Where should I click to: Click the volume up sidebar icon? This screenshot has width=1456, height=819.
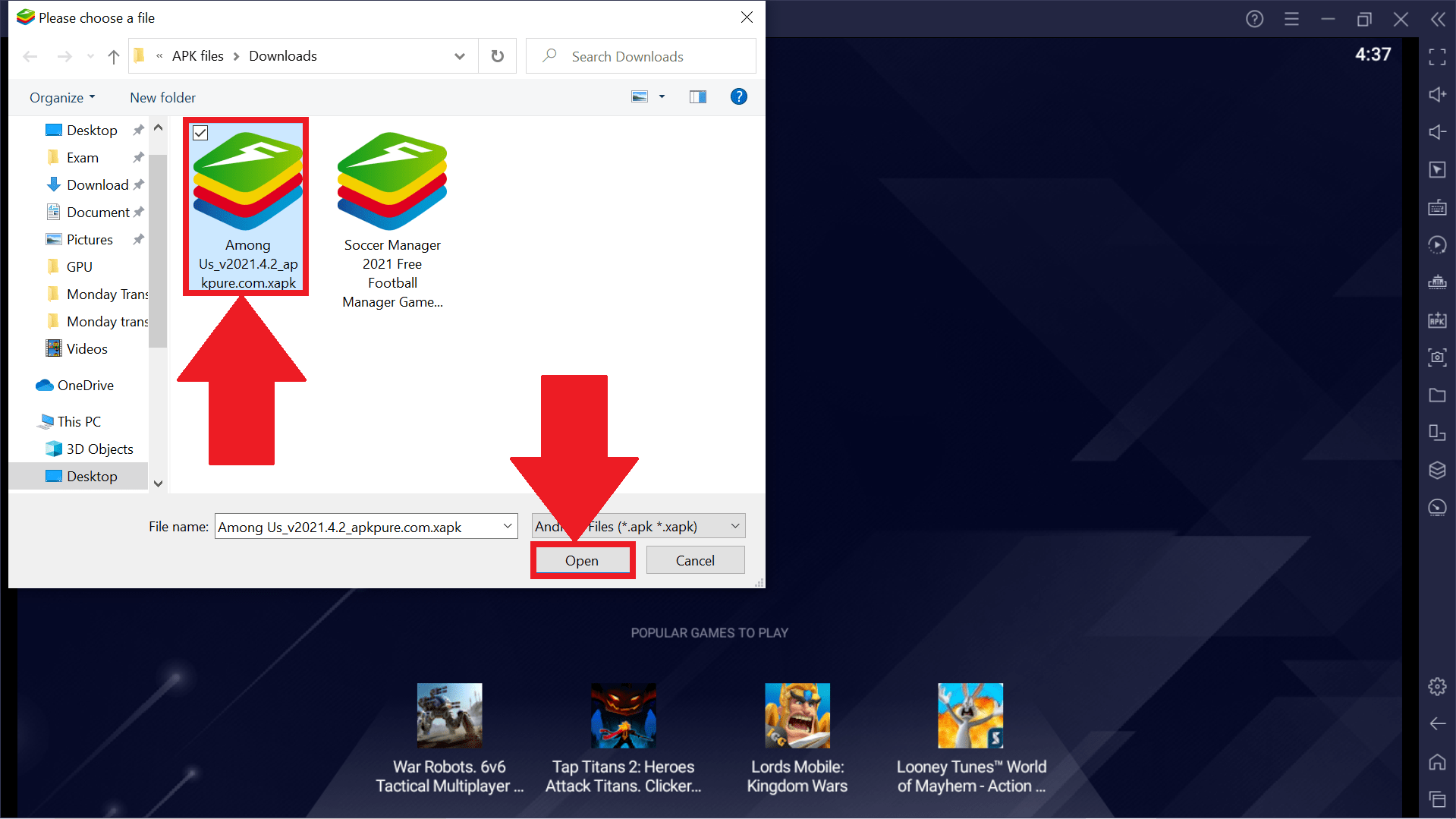click(x=1437, y=95)
